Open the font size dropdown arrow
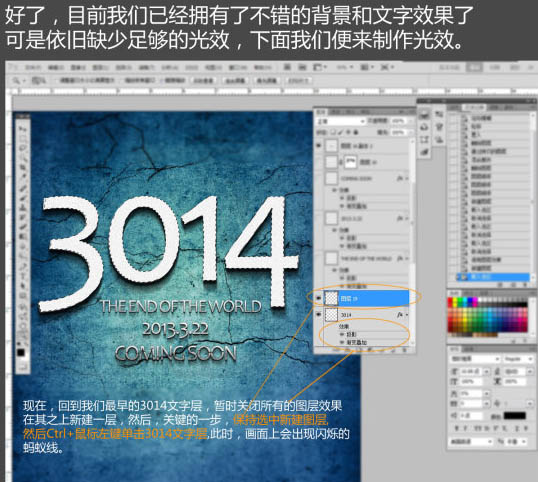 [487, 372]
